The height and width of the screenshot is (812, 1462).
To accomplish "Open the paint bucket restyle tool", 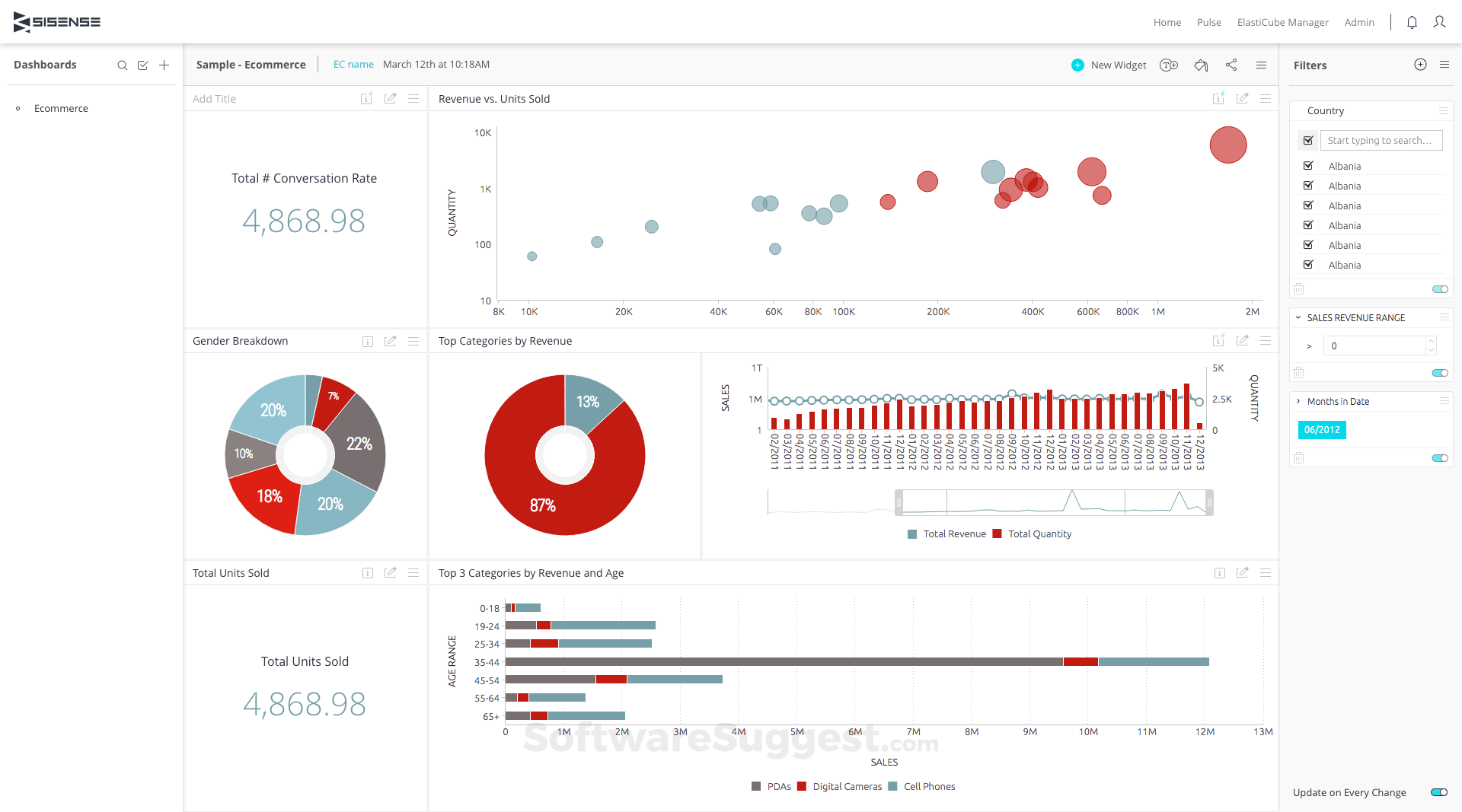I will pos(1201,65).
